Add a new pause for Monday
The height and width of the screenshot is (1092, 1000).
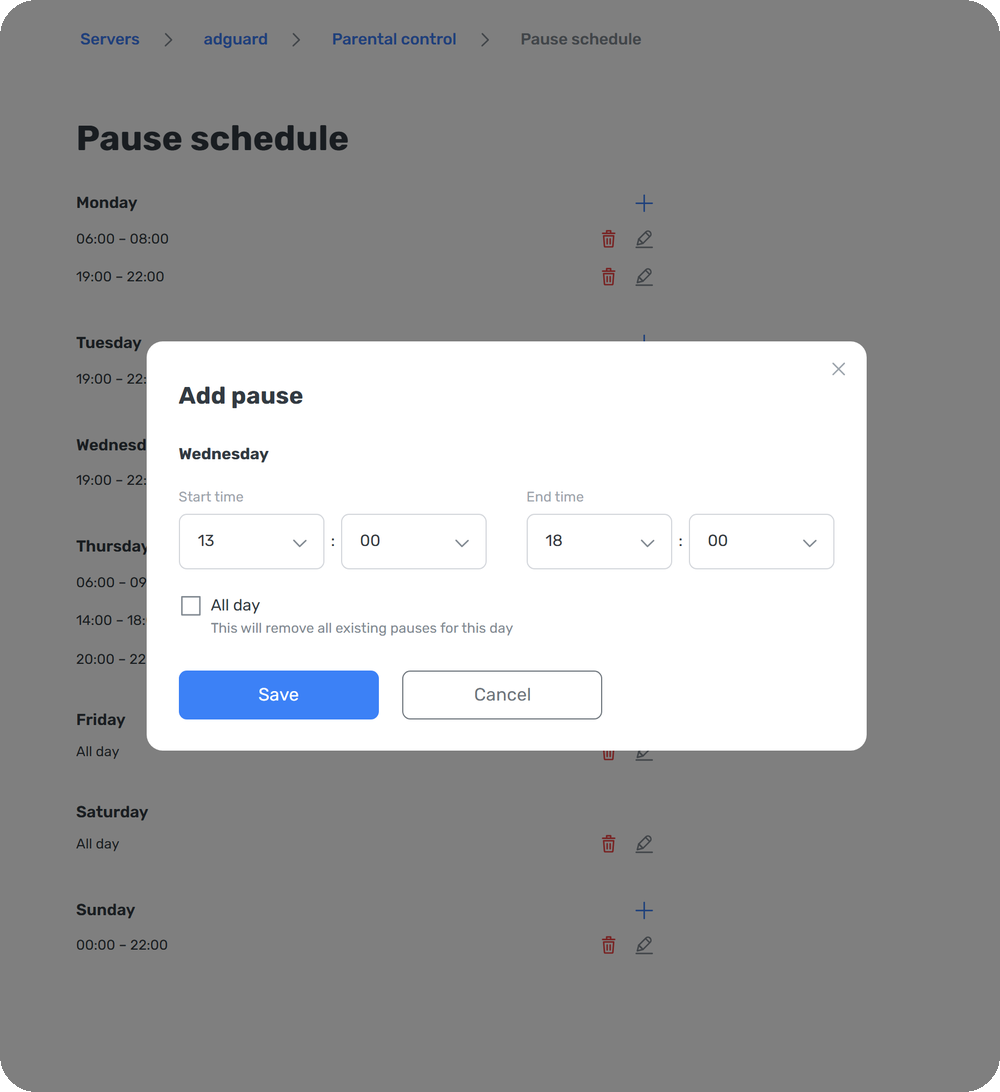coord(643,203)
